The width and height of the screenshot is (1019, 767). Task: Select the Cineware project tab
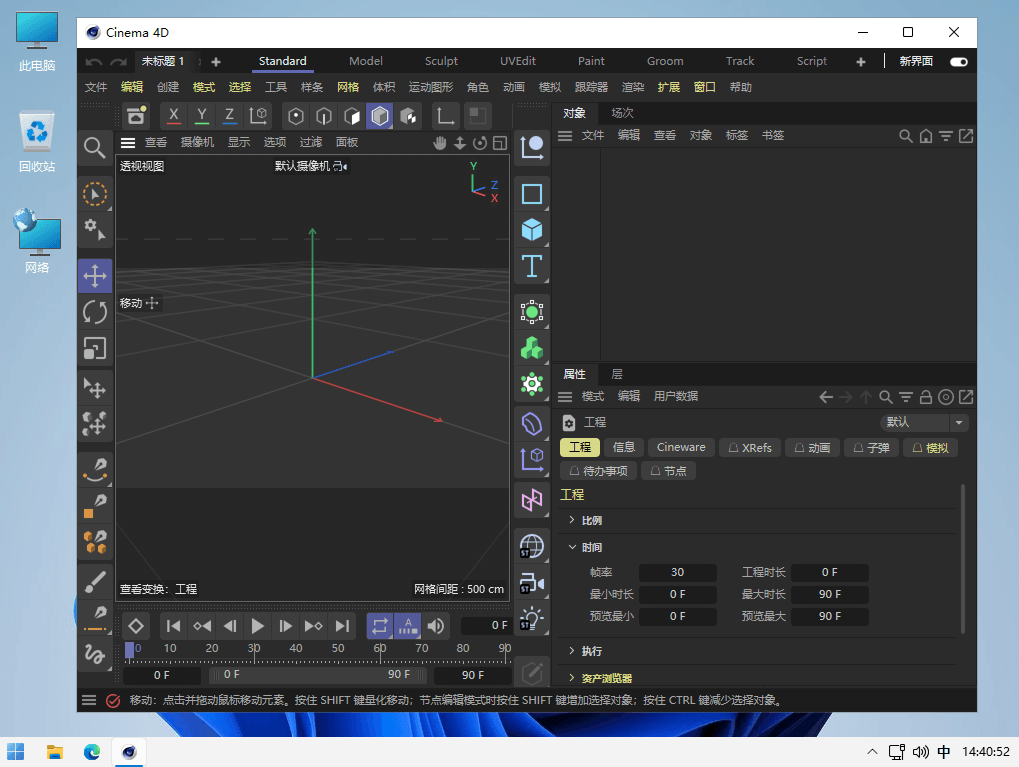click(681, 447)
